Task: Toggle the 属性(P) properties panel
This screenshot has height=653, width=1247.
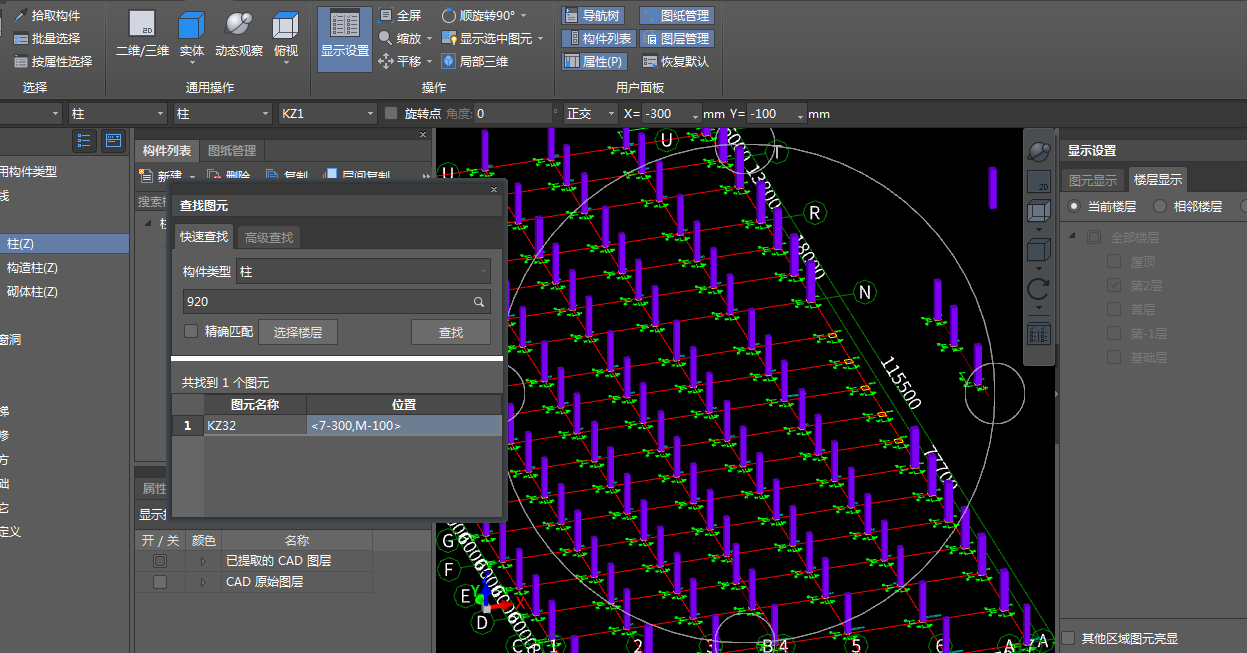Action: coord(593,61)
